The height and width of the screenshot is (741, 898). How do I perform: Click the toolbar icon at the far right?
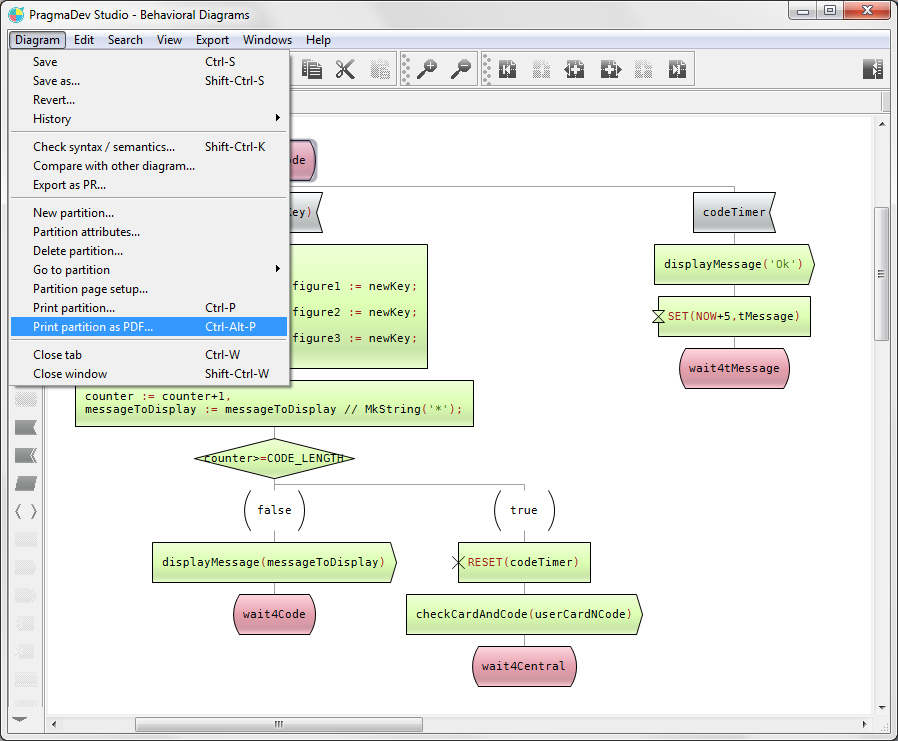(x=873, y=69)
